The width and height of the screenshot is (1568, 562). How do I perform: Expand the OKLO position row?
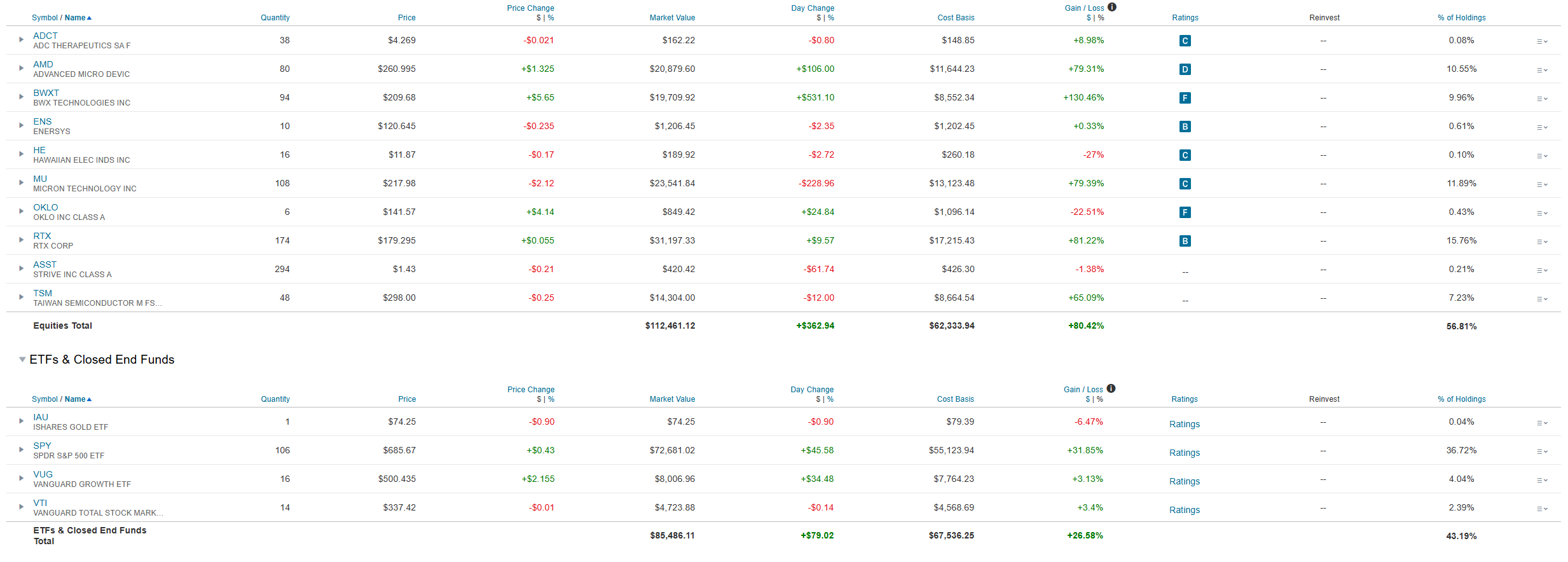[21, 211]
